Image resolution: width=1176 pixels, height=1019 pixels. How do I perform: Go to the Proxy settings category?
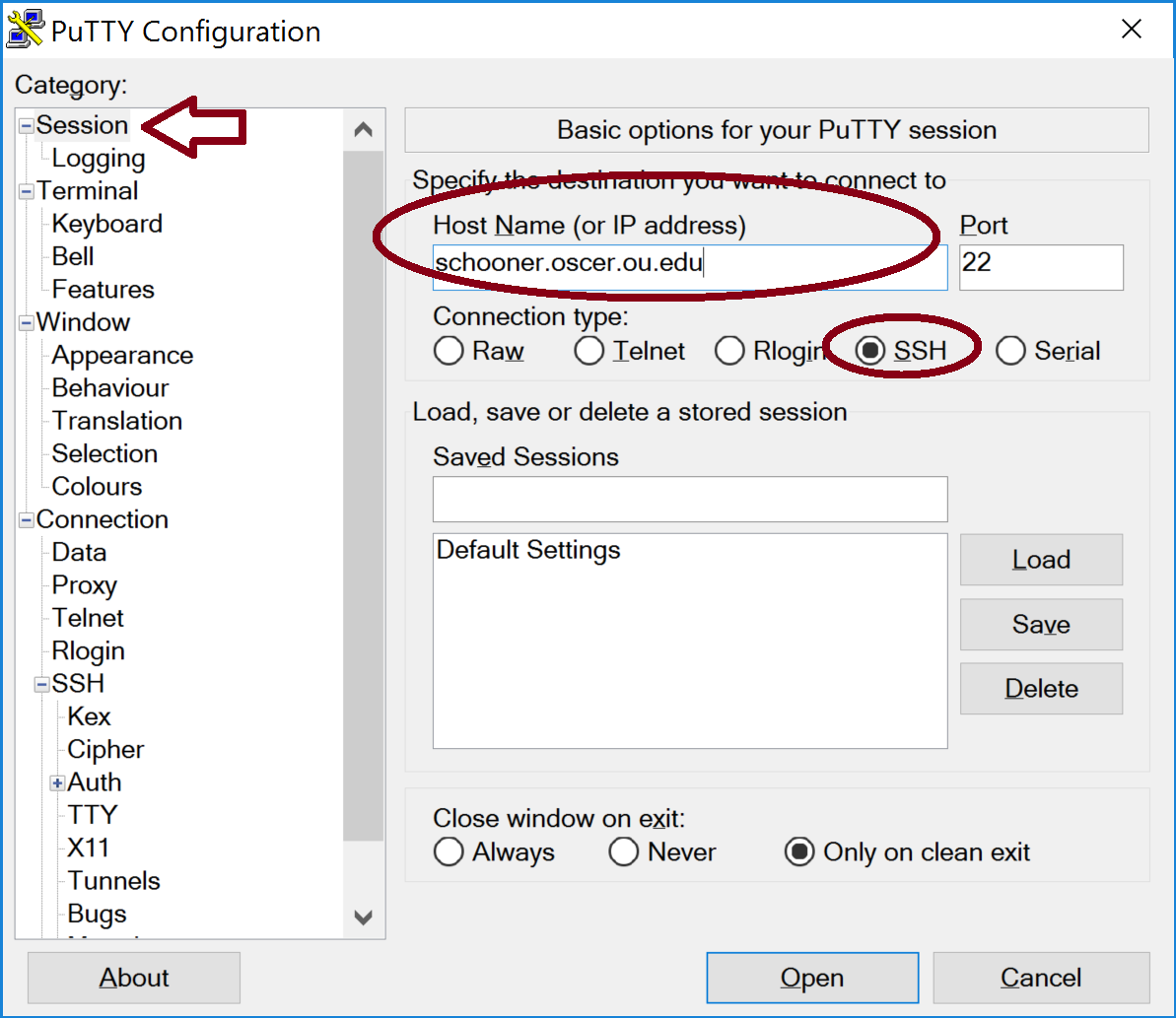[x=85, y=585]
